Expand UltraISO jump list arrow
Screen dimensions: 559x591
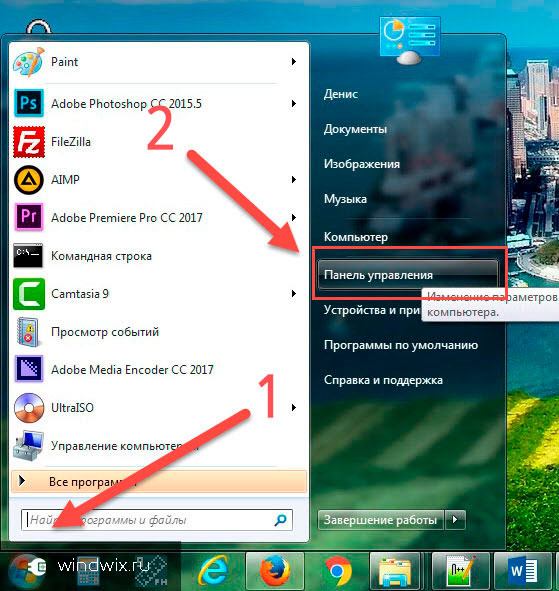[294, 407]
